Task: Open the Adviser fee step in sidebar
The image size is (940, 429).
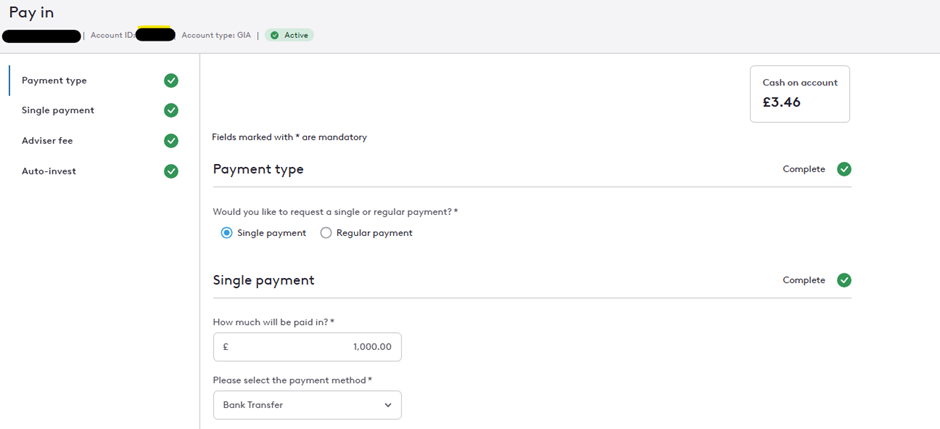Action: [x=47, y=141]
